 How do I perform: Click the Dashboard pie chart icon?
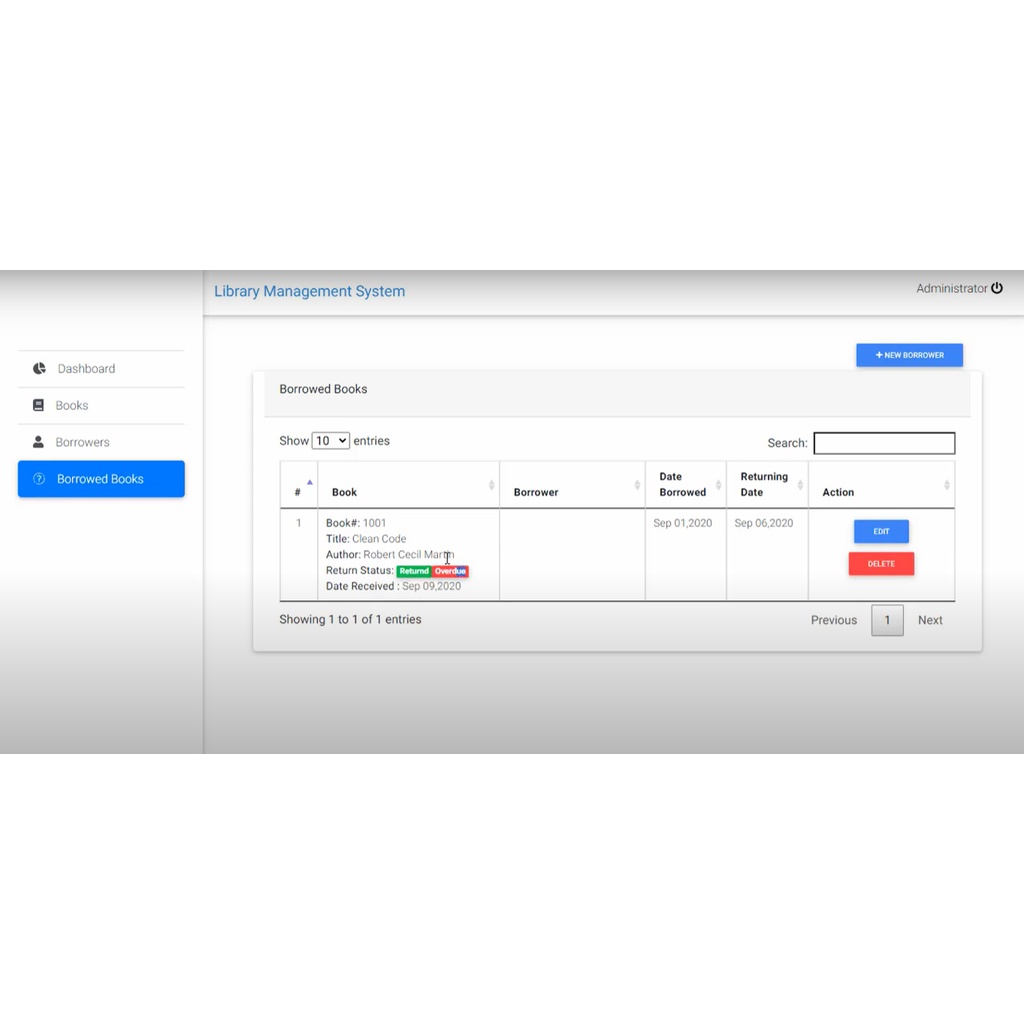39,368
